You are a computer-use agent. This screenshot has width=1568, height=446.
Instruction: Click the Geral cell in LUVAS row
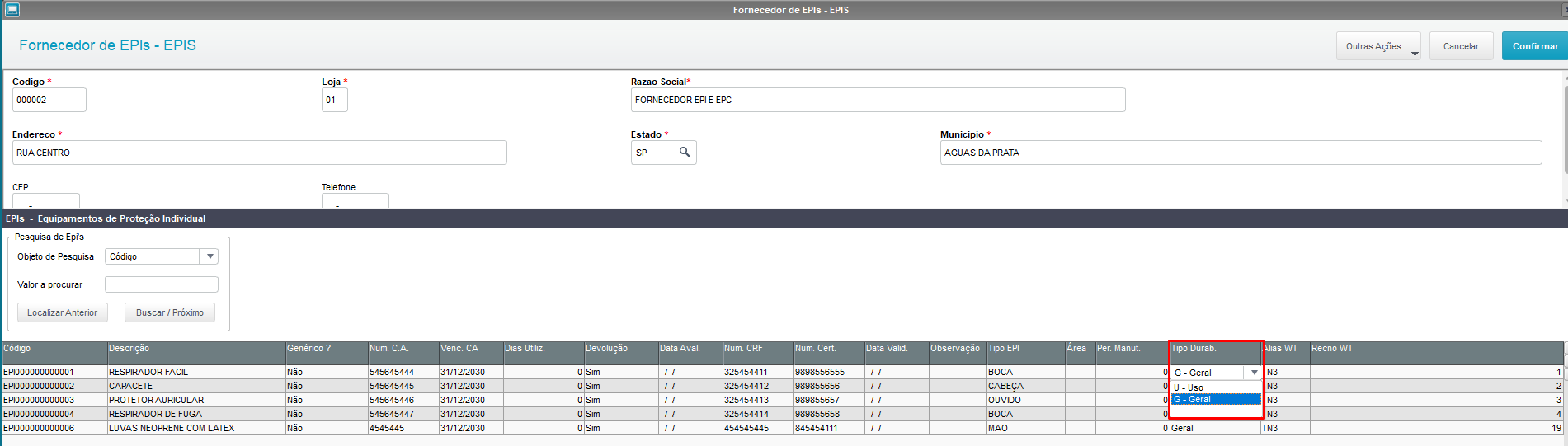pyautogui.click(x=1215, y=428)
